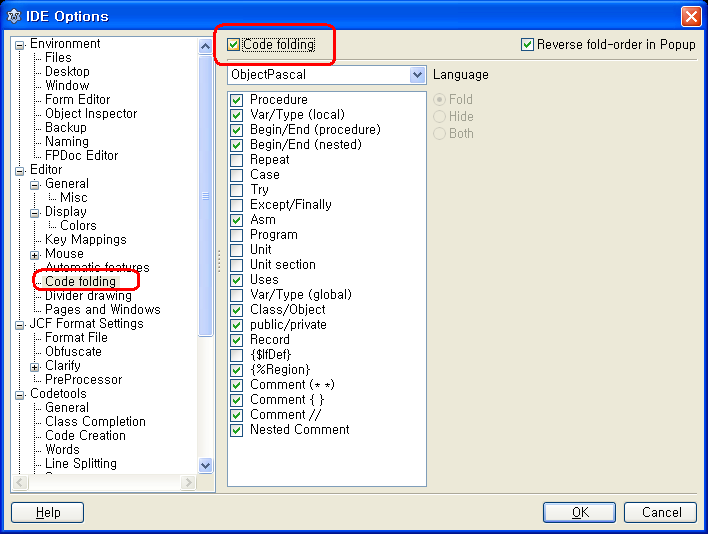Select Code folding tree item
The width and height of the screenshot is (708, 534).
[x=81, y=282]
